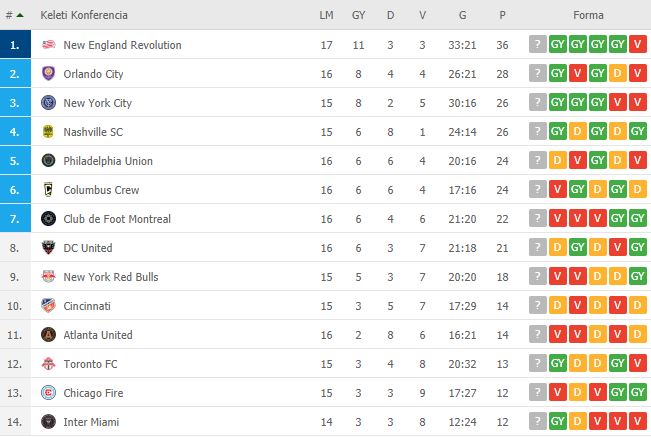Click the LM matches played column header

click(326, 16)
